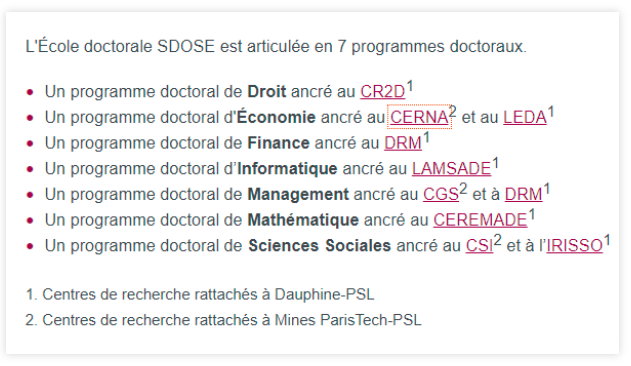
Task: Open the CEREMADE link for Mathématique
Action: click(480, 220)
